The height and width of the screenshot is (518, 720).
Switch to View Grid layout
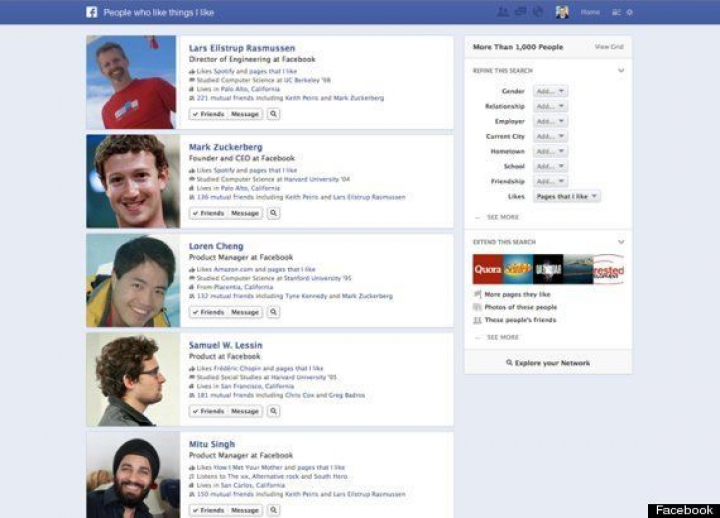[608, 47]
